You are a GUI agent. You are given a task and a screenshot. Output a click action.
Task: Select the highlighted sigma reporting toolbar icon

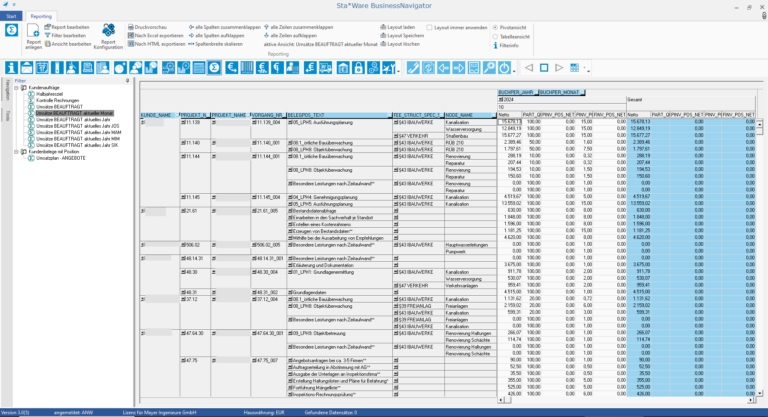tap(214, 68)
